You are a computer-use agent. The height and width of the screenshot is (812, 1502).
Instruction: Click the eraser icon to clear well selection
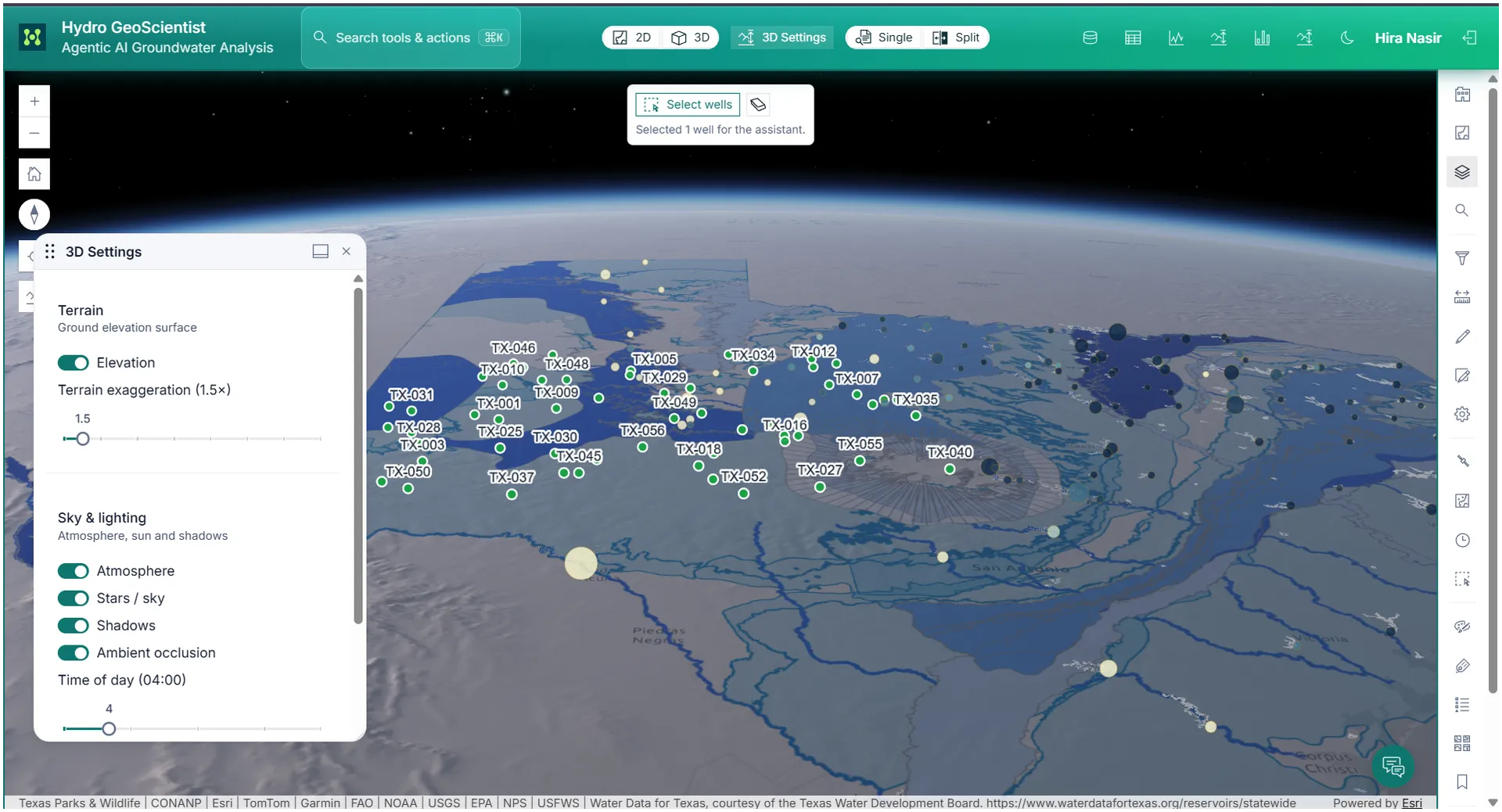758,105
